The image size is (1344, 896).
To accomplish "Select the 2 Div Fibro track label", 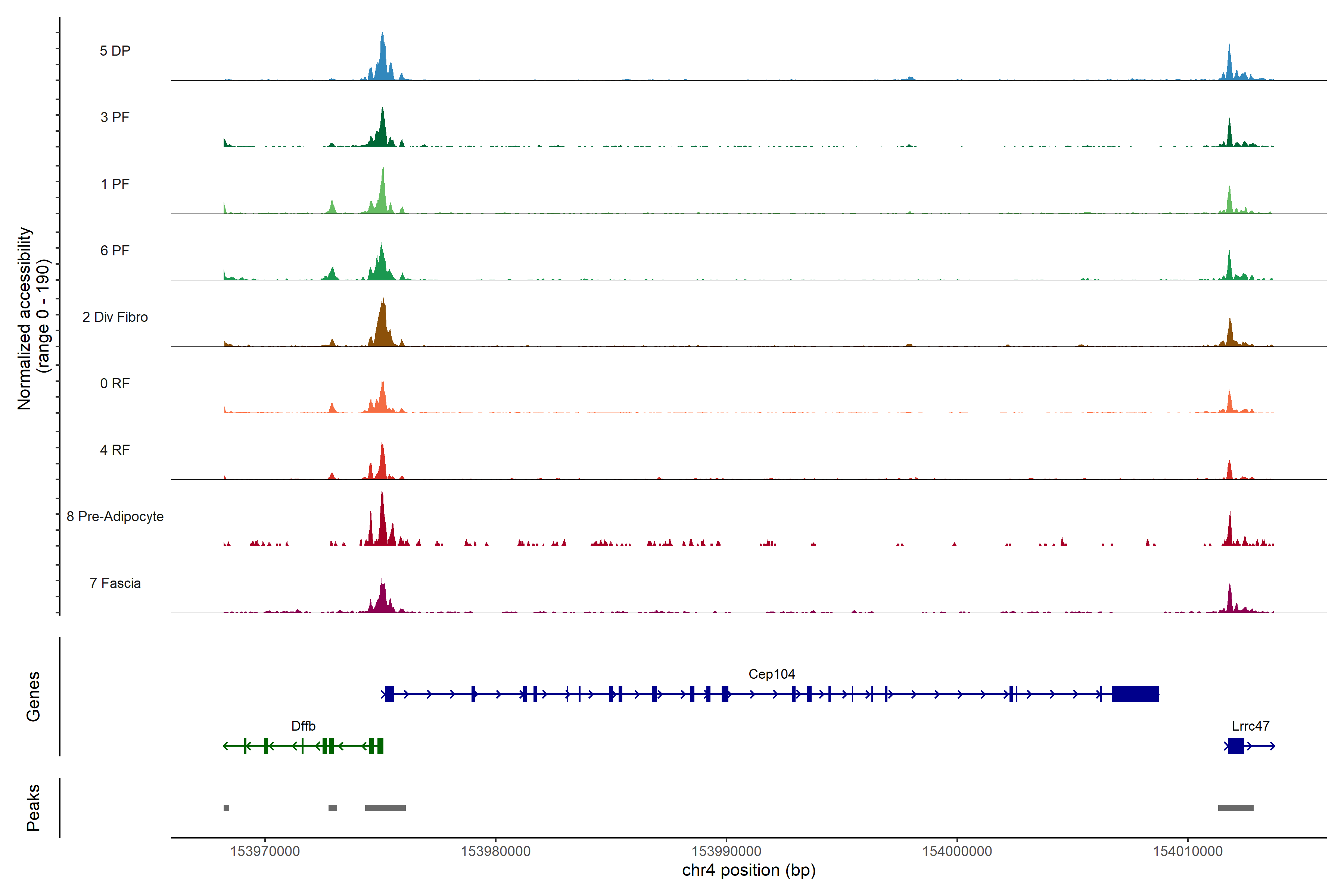I will [x=115, y=317].
